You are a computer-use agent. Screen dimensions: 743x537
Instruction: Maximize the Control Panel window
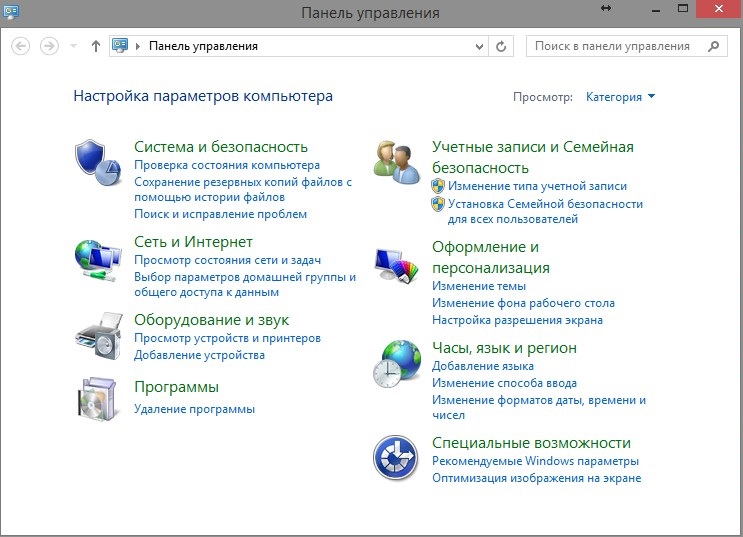[x=683, y=8]
